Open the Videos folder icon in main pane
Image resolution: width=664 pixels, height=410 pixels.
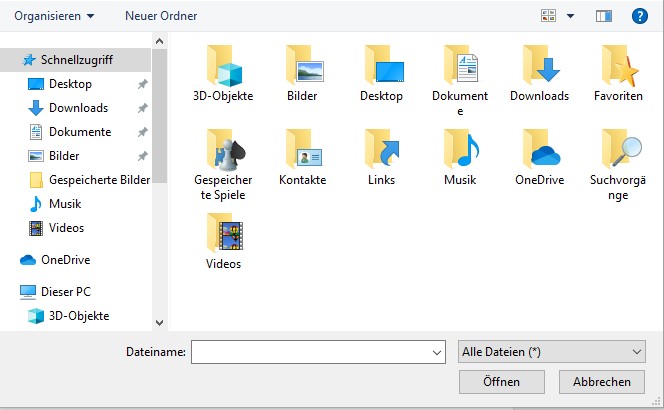point(224,233)
